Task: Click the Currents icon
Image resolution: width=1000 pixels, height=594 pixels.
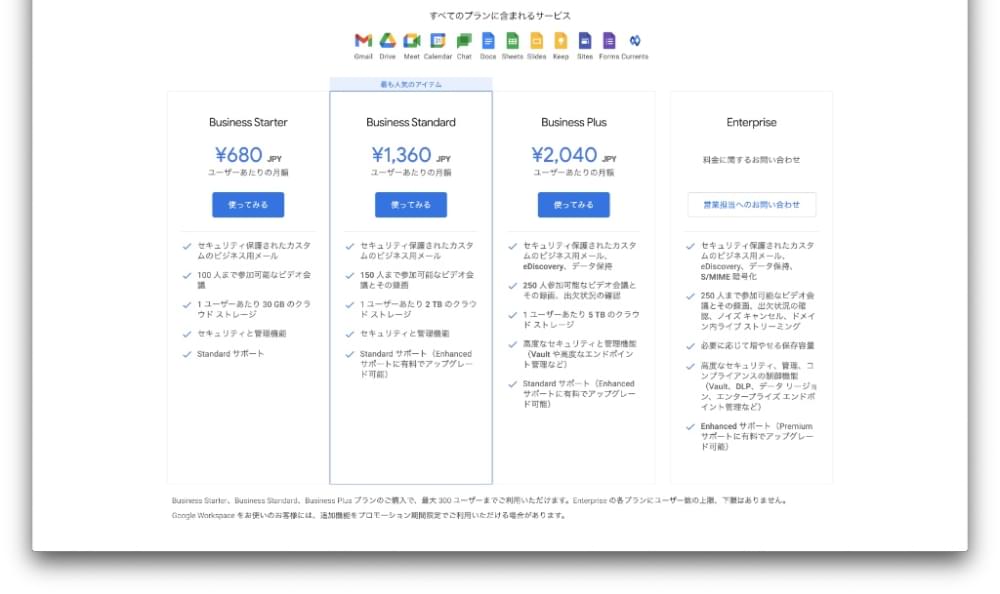Action: click(636, 42)
